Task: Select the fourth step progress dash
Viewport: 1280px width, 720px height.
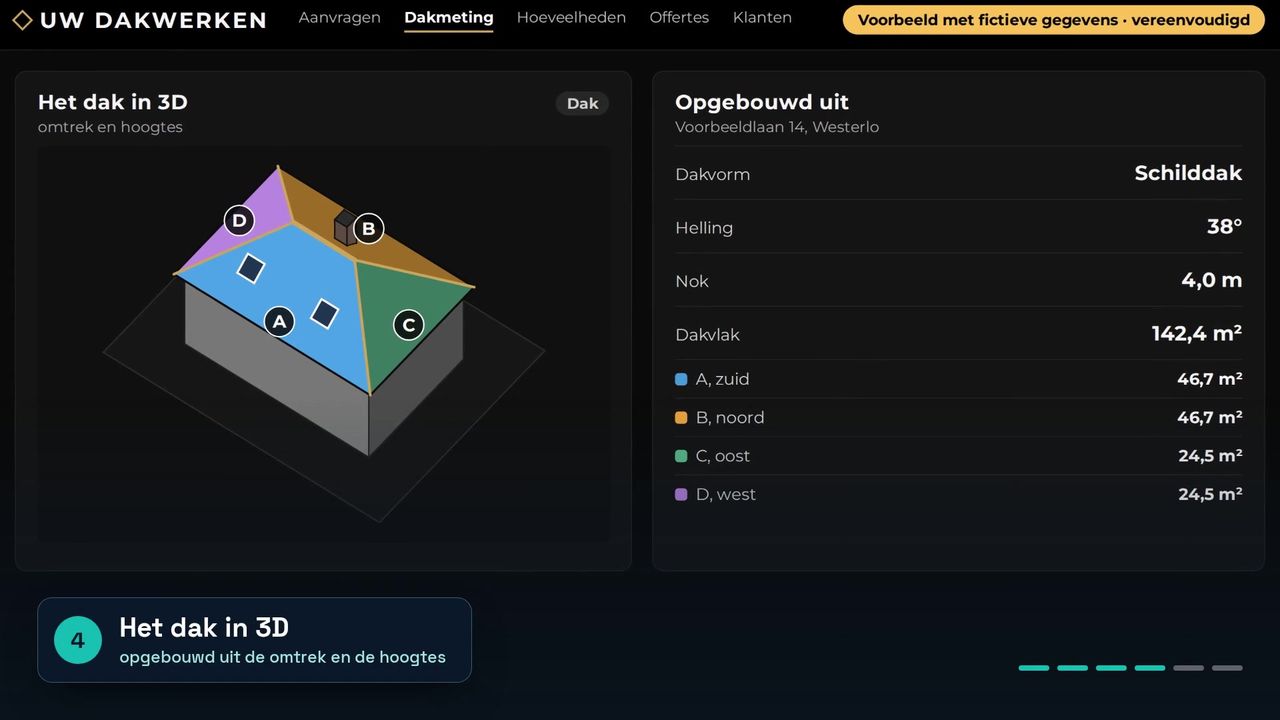Action: 1150,668
